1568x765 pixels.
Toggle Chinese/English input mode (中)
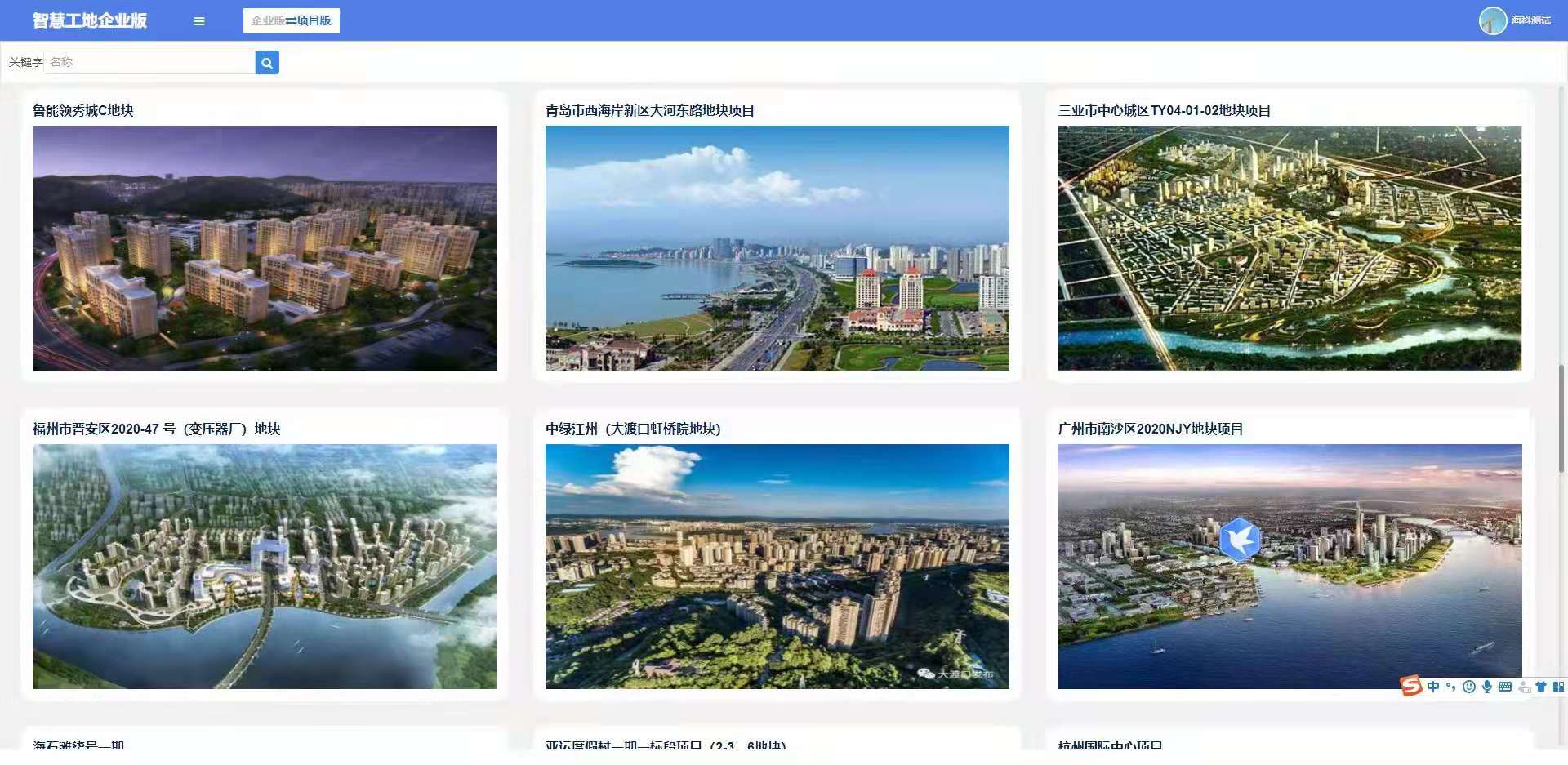pos(1433,687)
